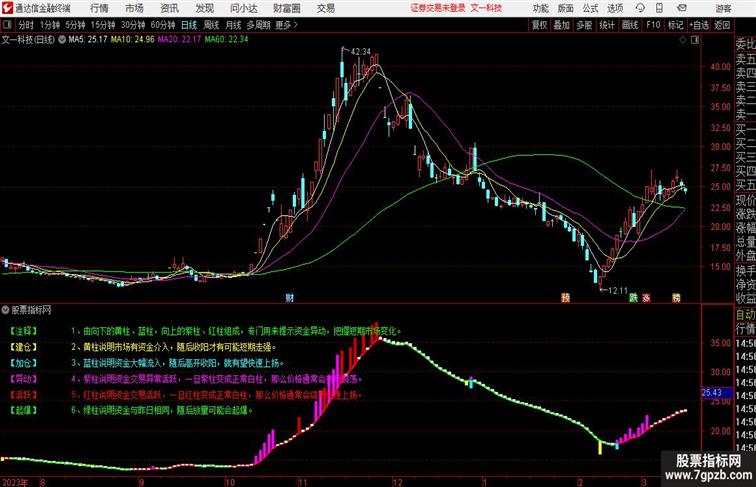Click 证券交易未登录 login link
The width and height of the screenshot is (756, 487).
pos(438,8)
